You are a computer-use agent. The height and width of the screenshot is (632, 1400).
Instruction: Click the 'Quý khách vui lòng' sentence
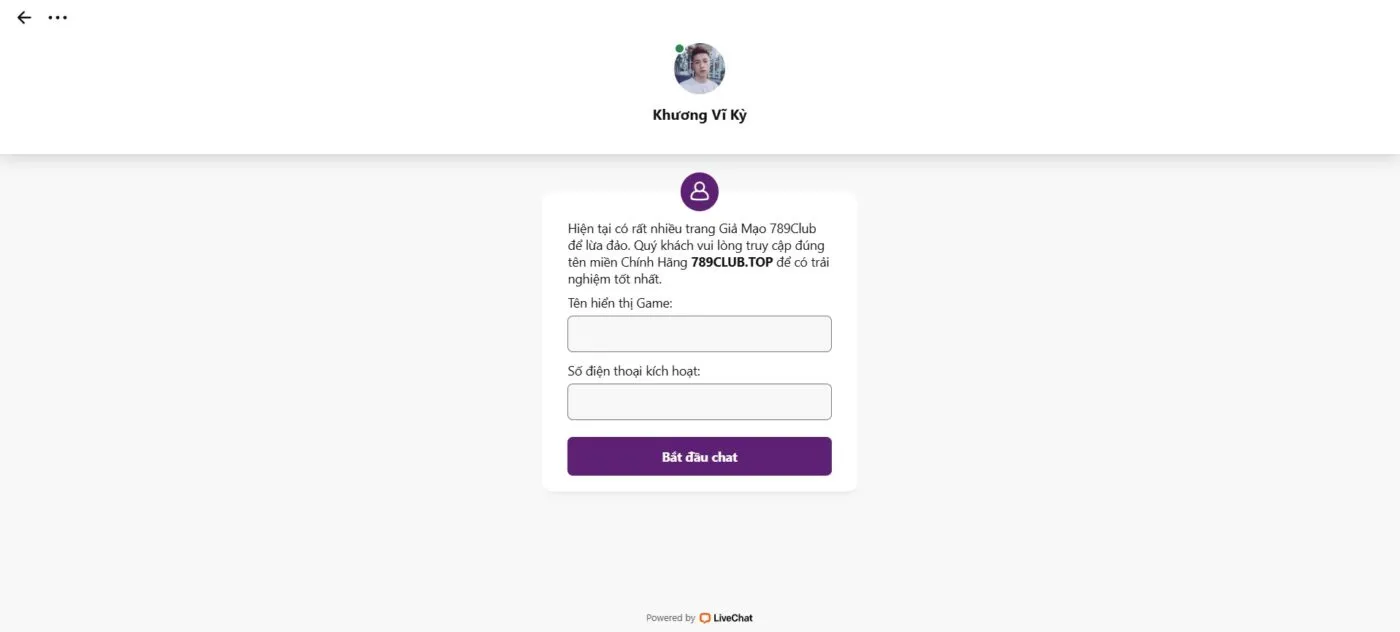691,246
